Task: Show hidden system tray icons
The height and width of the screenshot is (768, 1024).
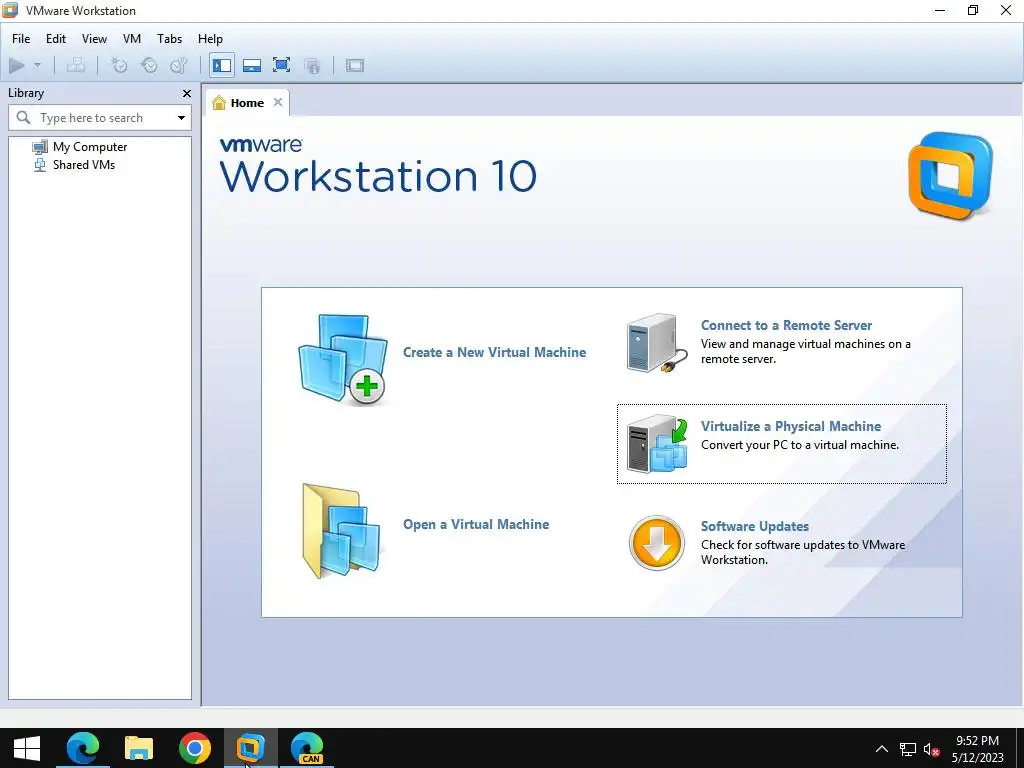Action: 882,749
